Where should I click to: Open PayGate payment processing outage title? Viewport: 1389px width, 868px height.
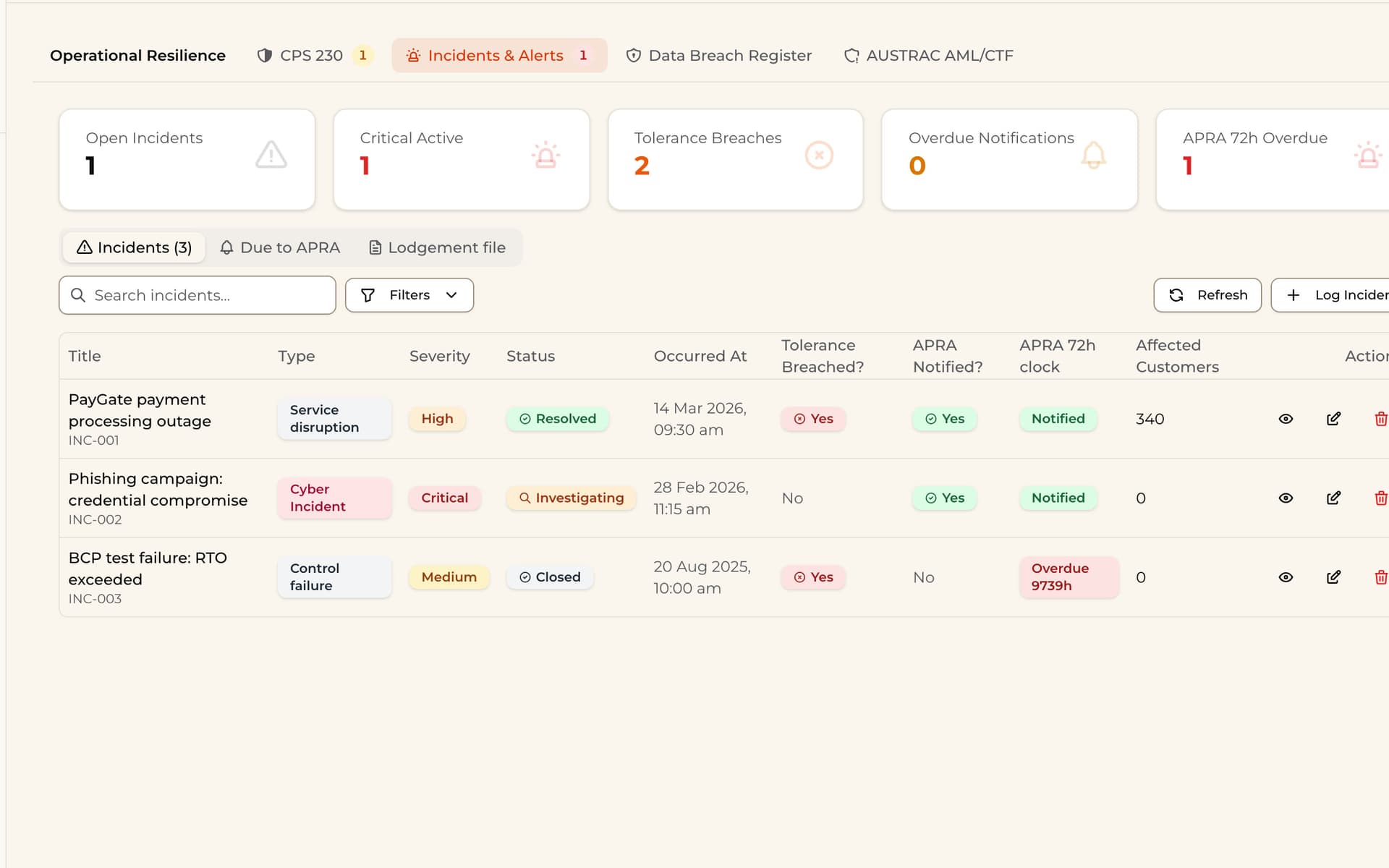[140, 410]
